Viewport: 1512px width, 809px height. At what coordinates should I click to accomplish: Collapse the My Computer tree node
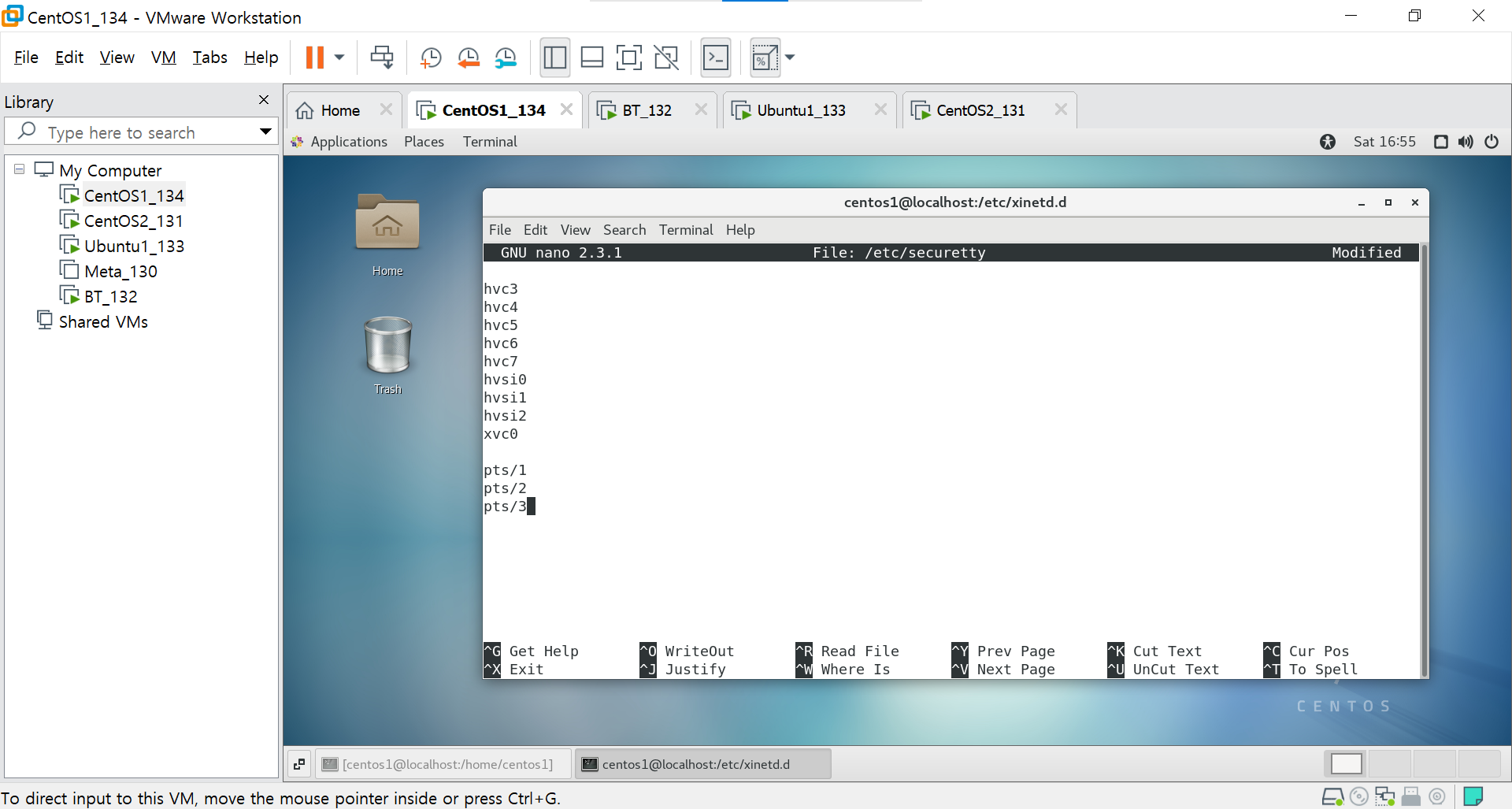tap(20, 169)
